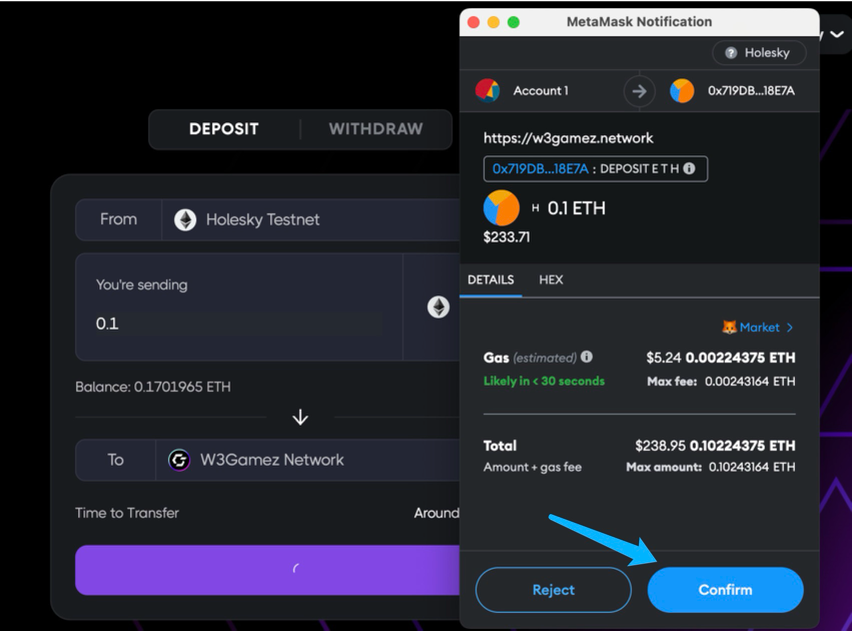Click the gas estimated info icon
The image size is (852, 631).
[x=587, y=357]
